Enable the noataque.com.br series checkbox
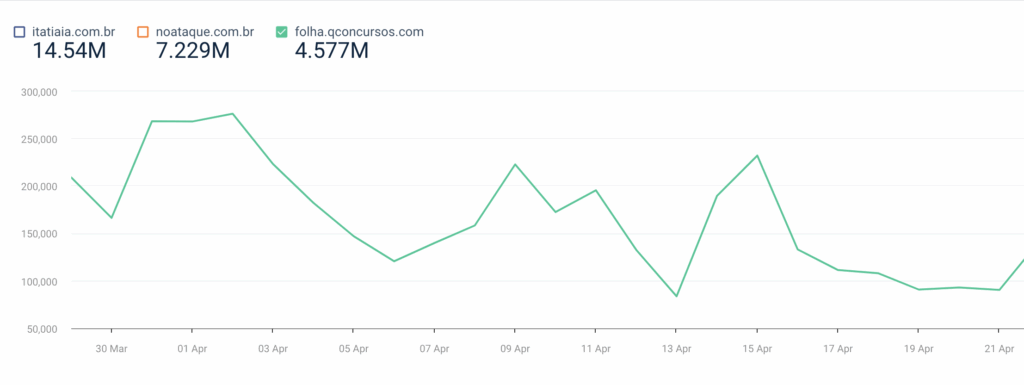Image resolution: width=1024 pixels, height=385 pixels. (143, 31)
